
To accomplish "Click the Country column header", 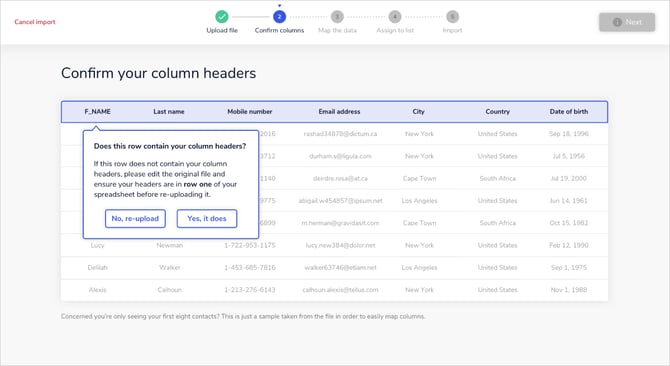I will 497,111.
